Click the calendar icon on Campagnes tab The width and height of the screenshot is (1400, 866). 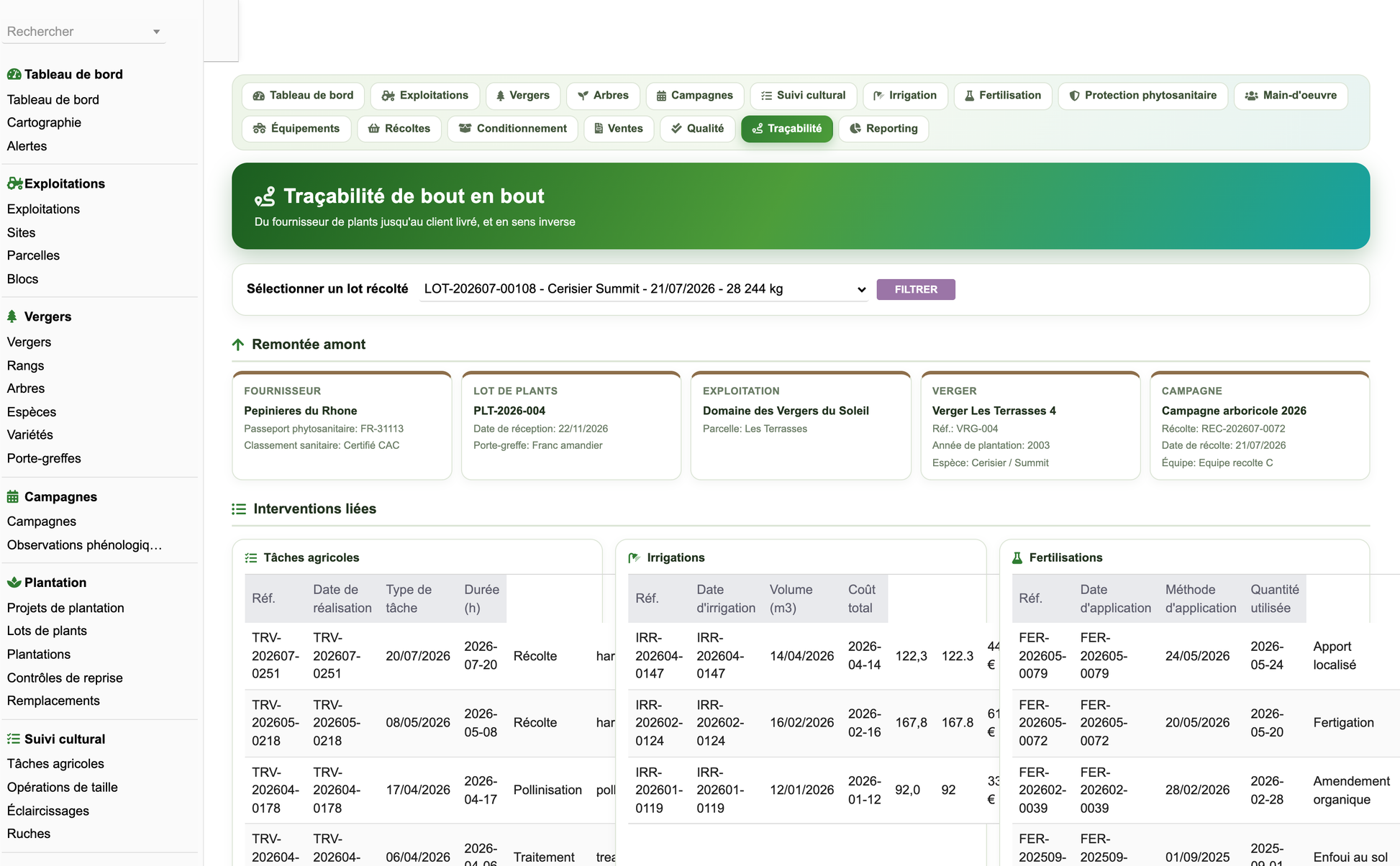[x=661, y=96]
